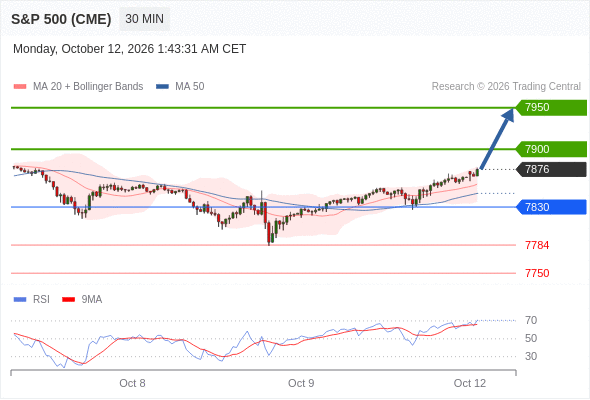Click the MA 20 + Bollinger Bands legend label
590x400 pixels.
pyautogui.click(x=88, y=87)
